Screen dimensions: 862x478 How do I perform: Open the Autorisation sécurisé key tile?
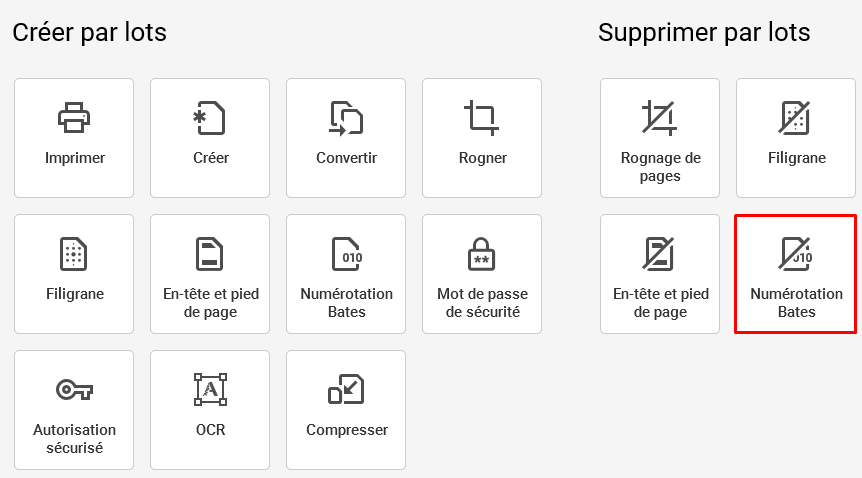pos(74,410)
